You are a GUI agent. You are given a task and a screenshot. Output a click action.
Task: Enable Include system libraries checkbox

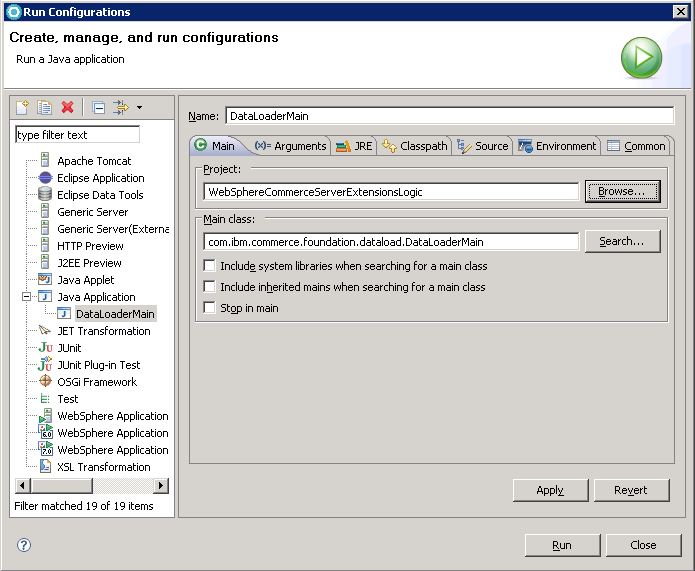[209, 266]
